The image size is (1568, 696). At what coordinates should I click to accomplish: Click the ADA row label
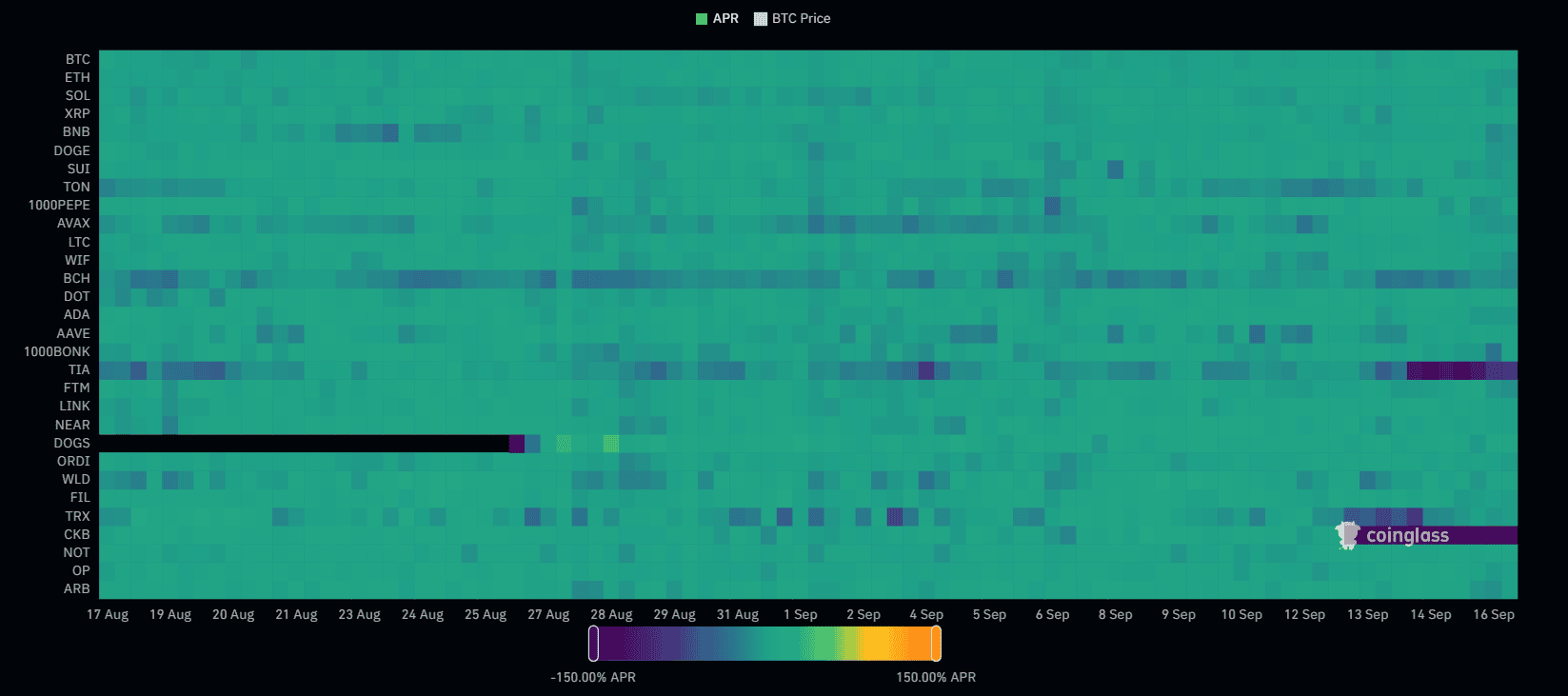pyautogui.click(x=77, y=314)
